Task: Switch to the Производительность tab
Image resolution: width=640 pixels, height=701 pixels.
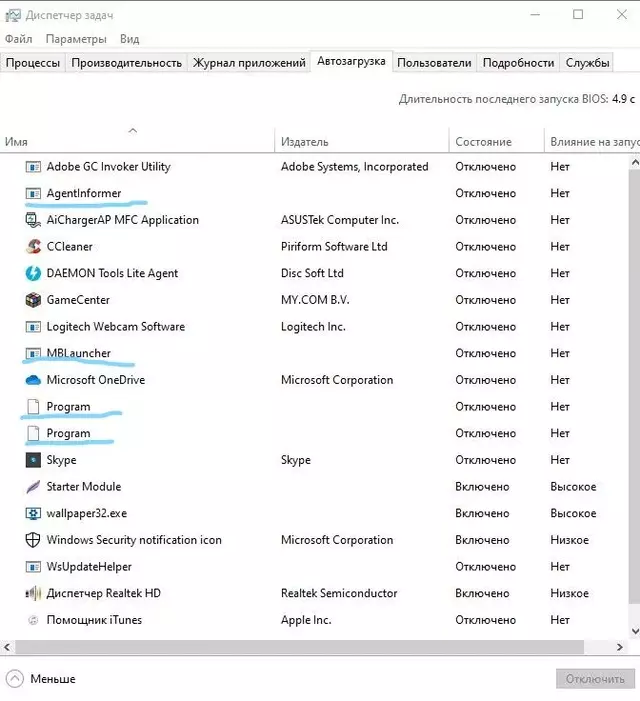Action: tap(126, 63)
